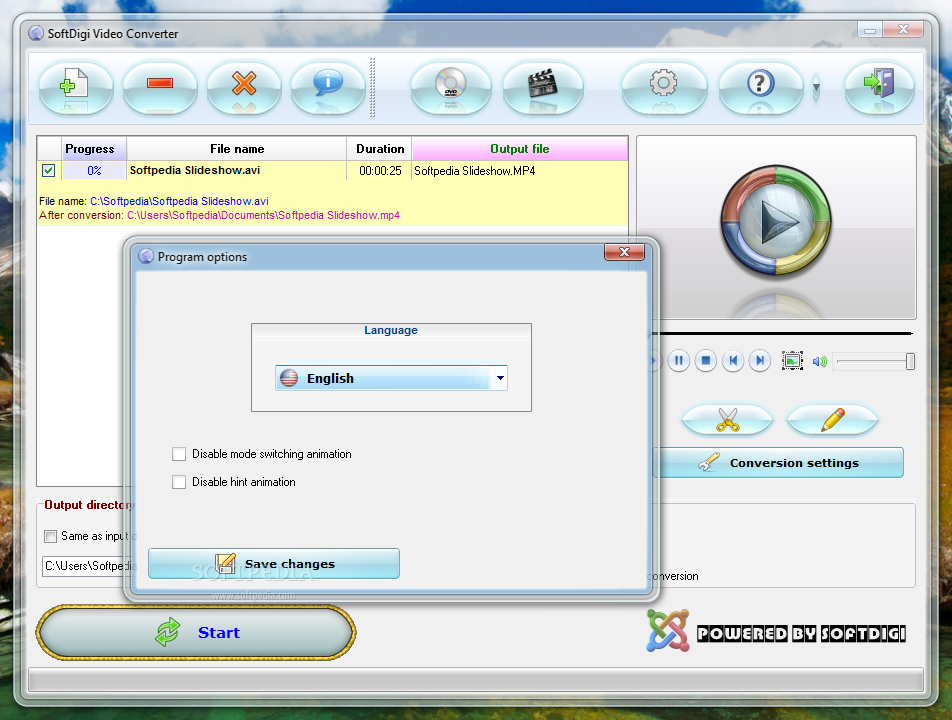The width and height of the screenshot is (952, 720).
Task: Click the Progress column header
Action: click(94, 149)
